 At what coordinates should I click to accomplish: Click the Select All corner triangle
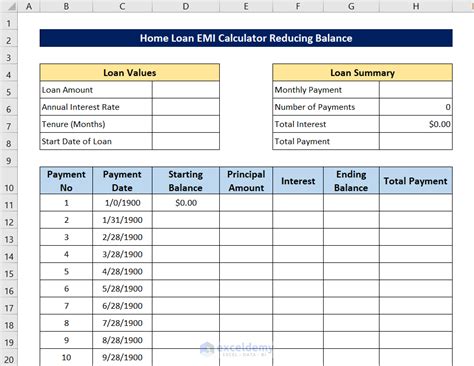12,6
